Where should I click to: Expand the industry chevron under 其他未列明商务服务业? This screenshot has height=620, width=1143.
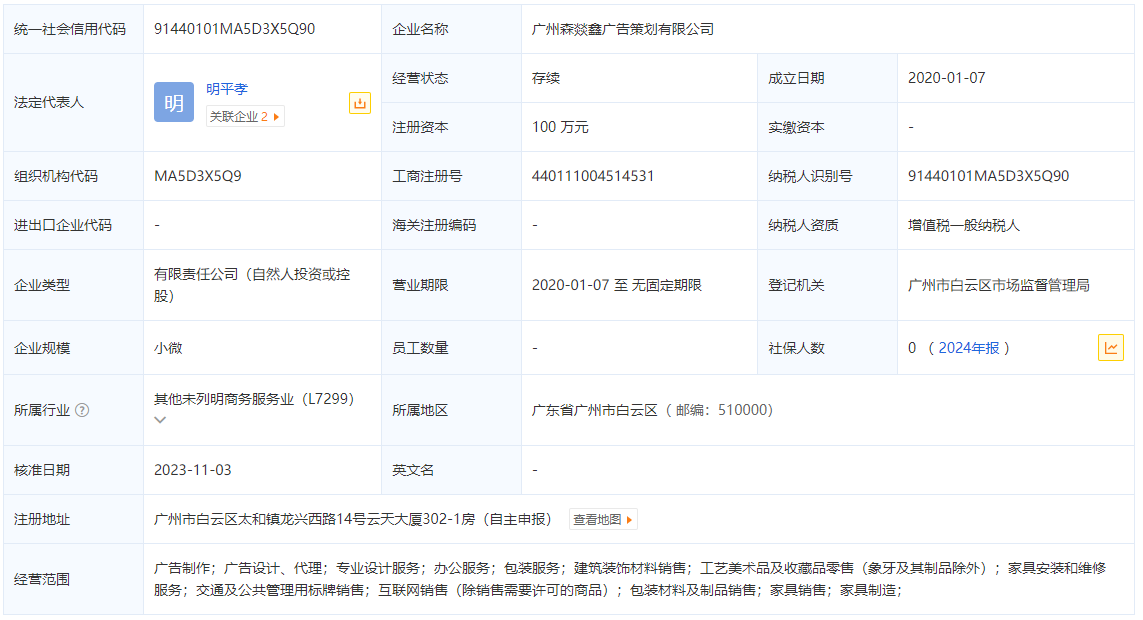[160, 420]
